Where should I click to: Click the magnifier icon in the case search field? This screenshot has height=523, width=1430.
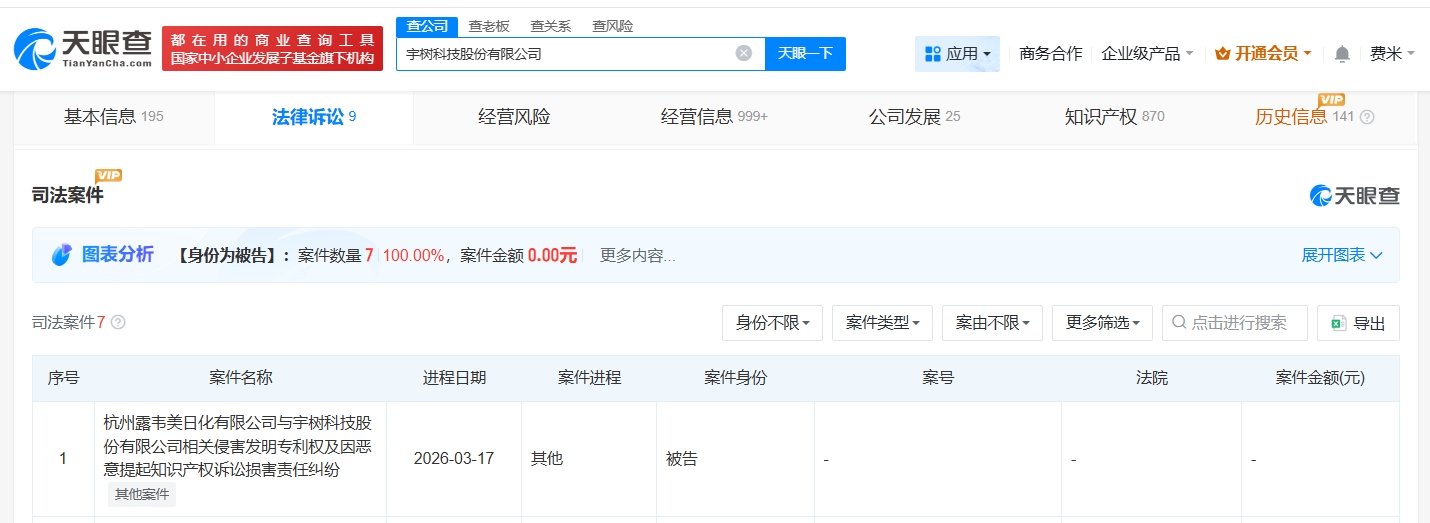click(1178, 322)
